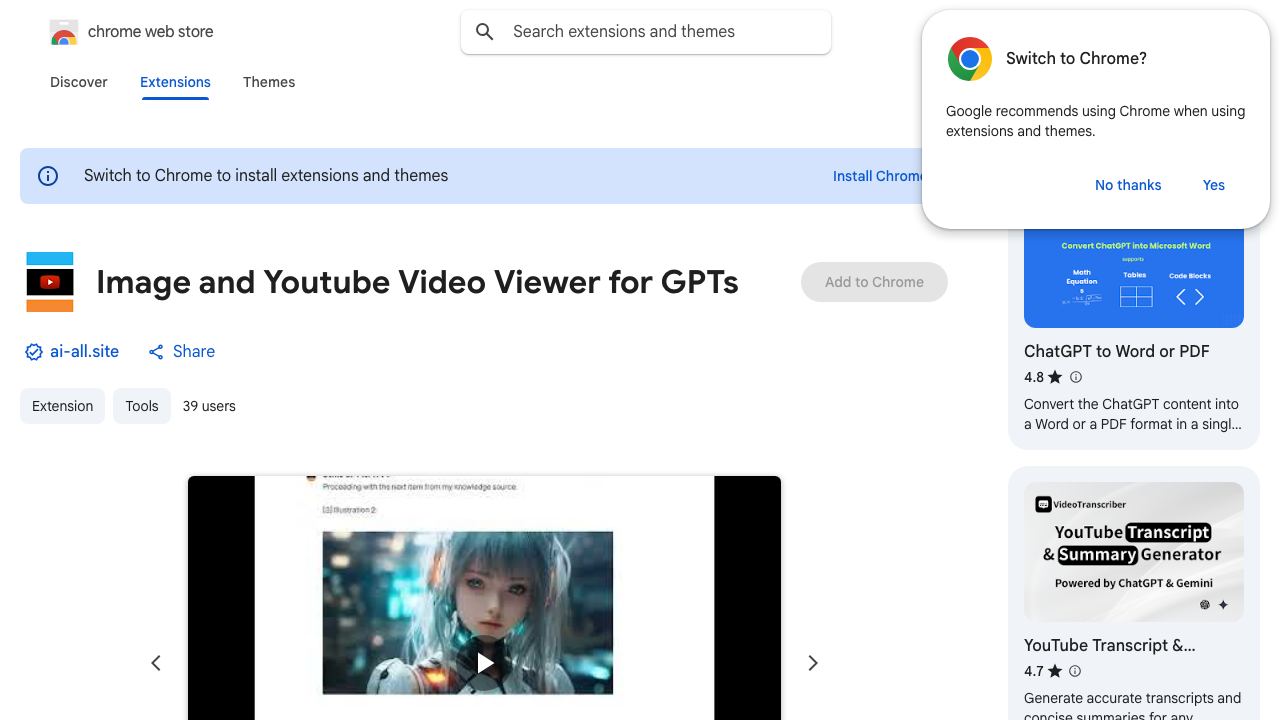Click the YouTube Transcript & Summary title

(1110, 645)
